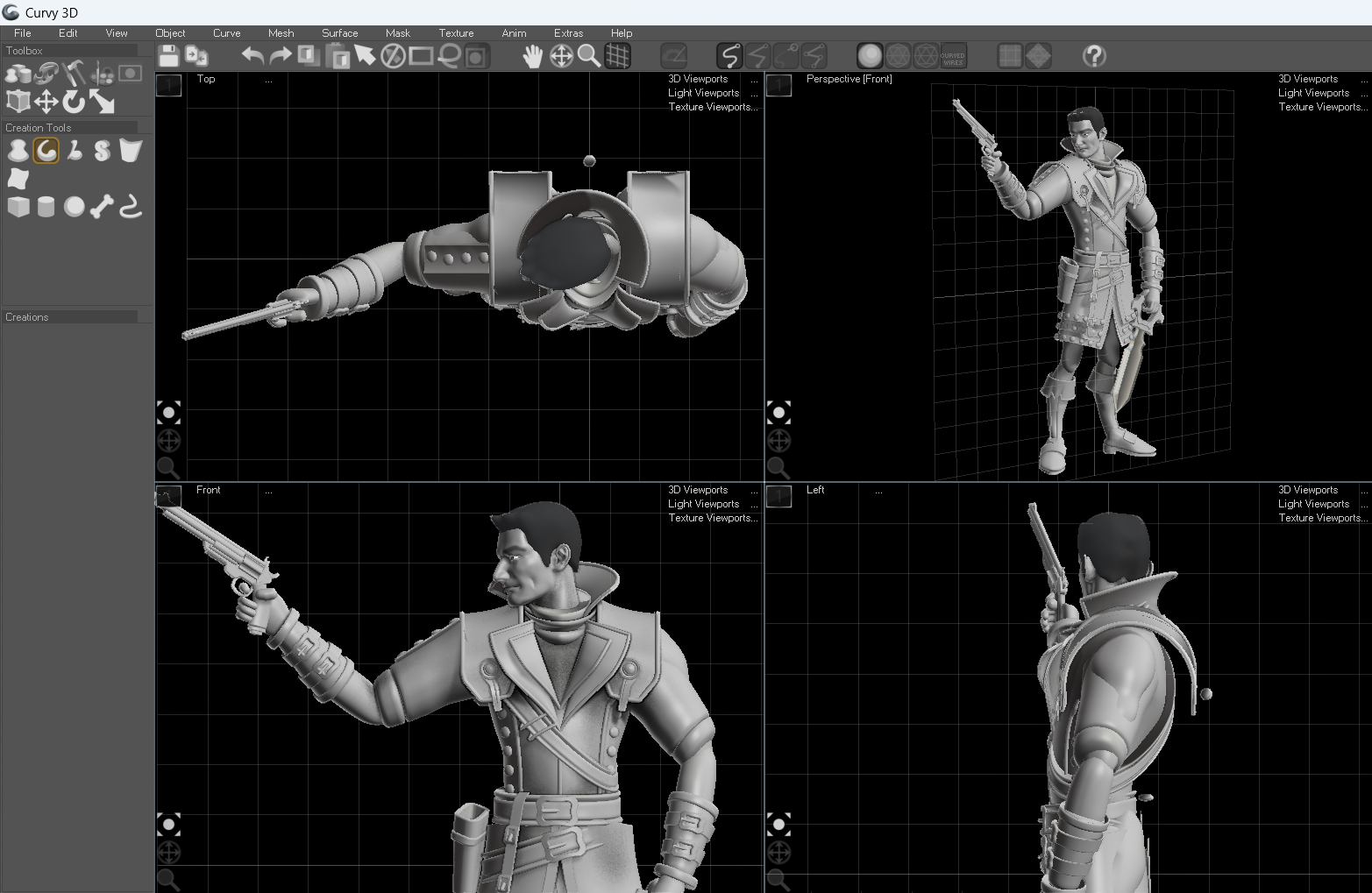
Task: Select the smooth S-curve drawing mode
Action: point(729,56)
